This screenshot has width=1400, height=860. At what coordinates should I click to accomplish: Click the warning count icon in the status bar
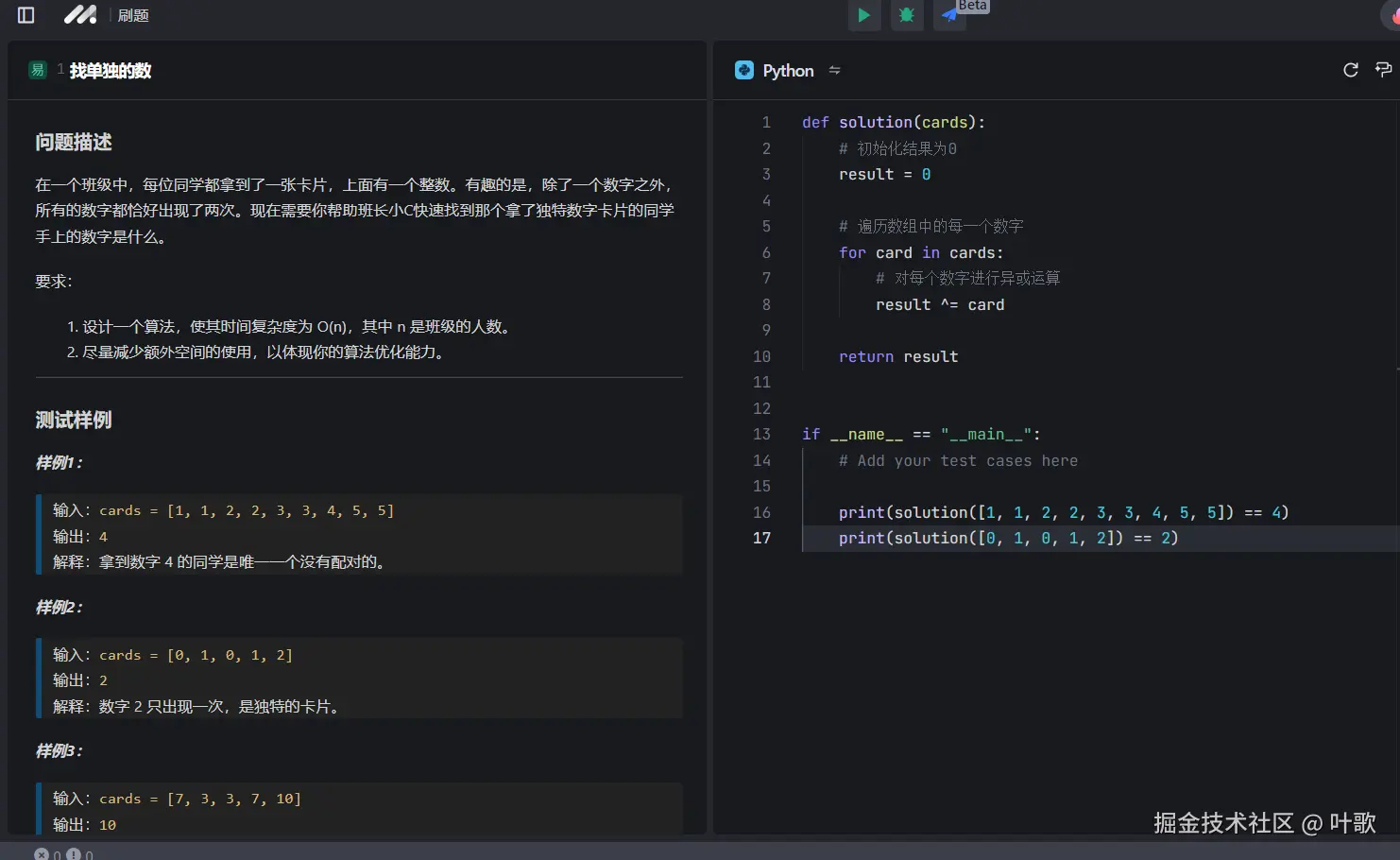pyautogui.click(x=74, y=854)
